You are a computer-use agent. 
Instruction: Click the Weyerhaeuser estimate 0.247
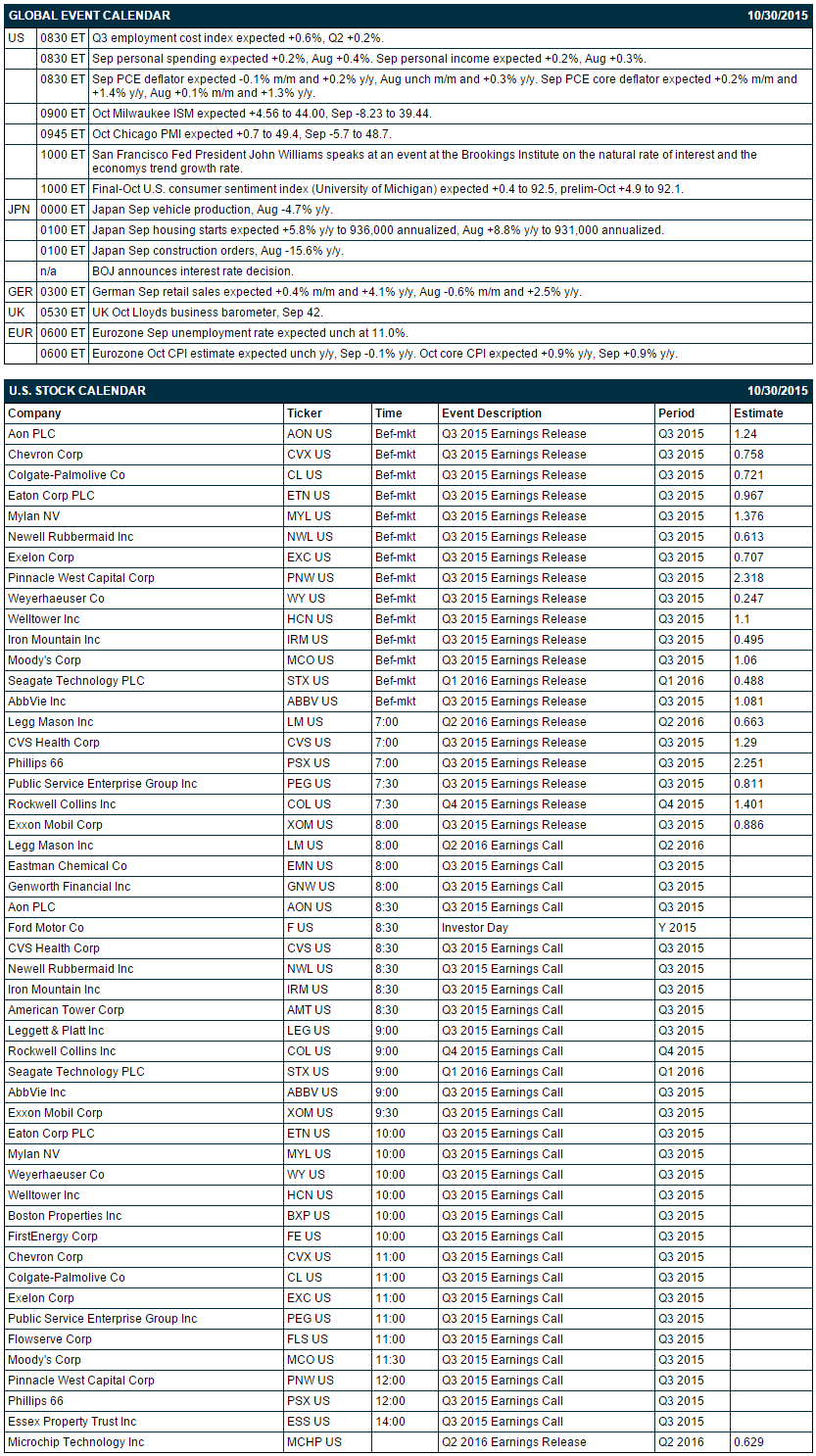749,599
